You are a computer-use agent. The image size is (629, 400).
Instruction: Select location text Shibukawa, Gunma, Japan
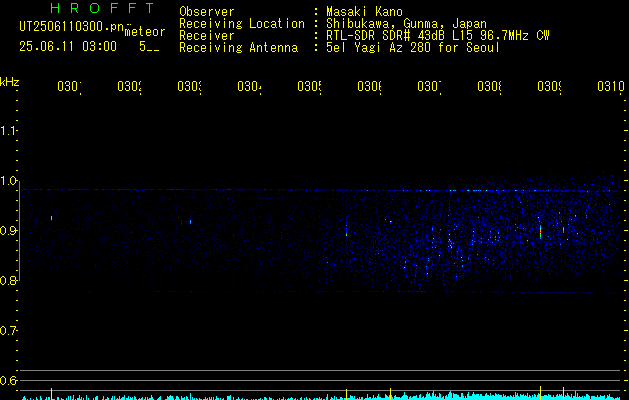coord(406,24)
